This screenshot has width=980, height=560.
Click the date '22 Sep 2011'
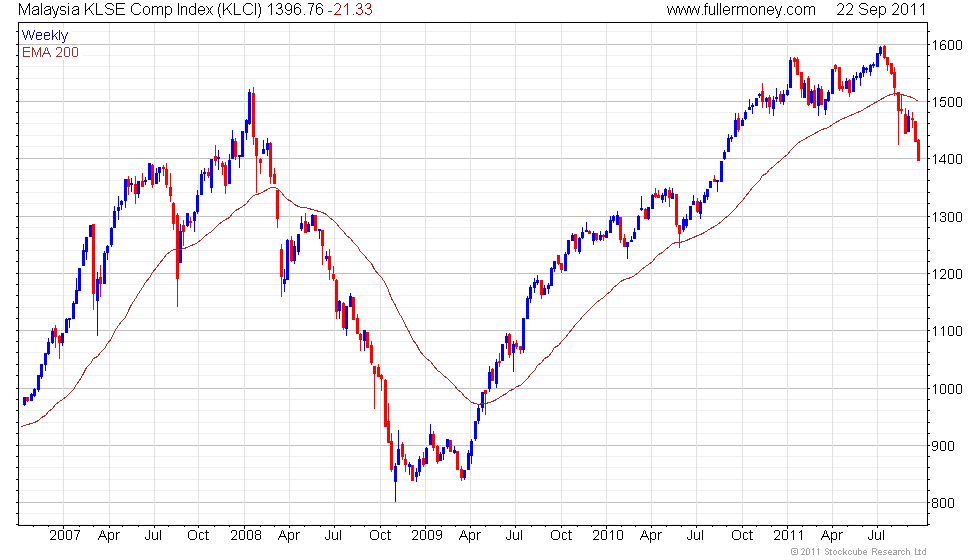tap(881, 9)
